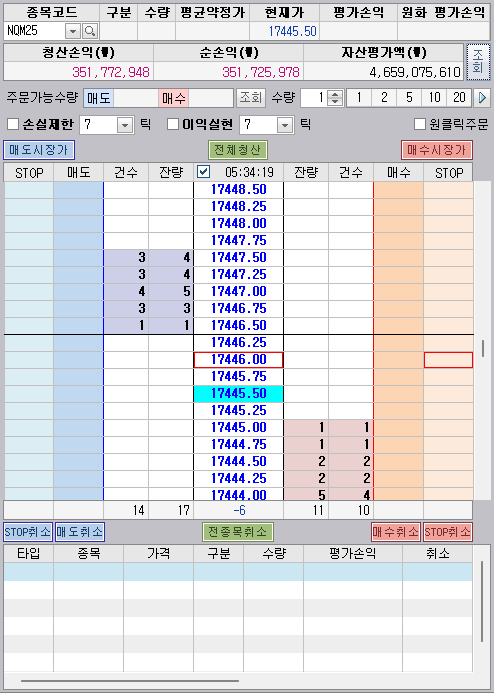This screenshot has height=693, width=494.
Task: Click the 수량 quantity input field
Action: [315, 97]
